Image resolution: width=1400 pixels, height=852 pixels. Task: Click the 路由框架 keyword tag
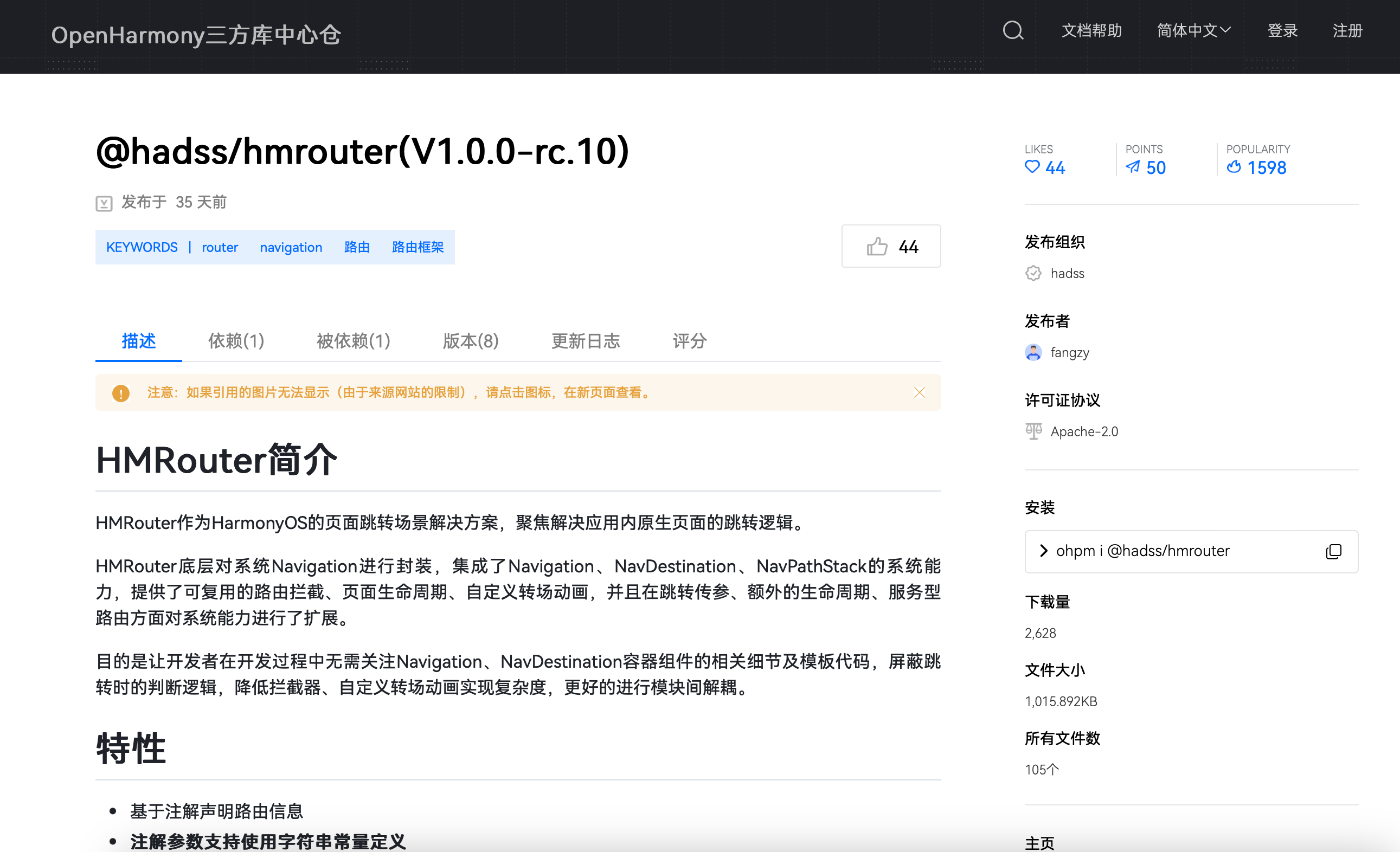[418, 247]
